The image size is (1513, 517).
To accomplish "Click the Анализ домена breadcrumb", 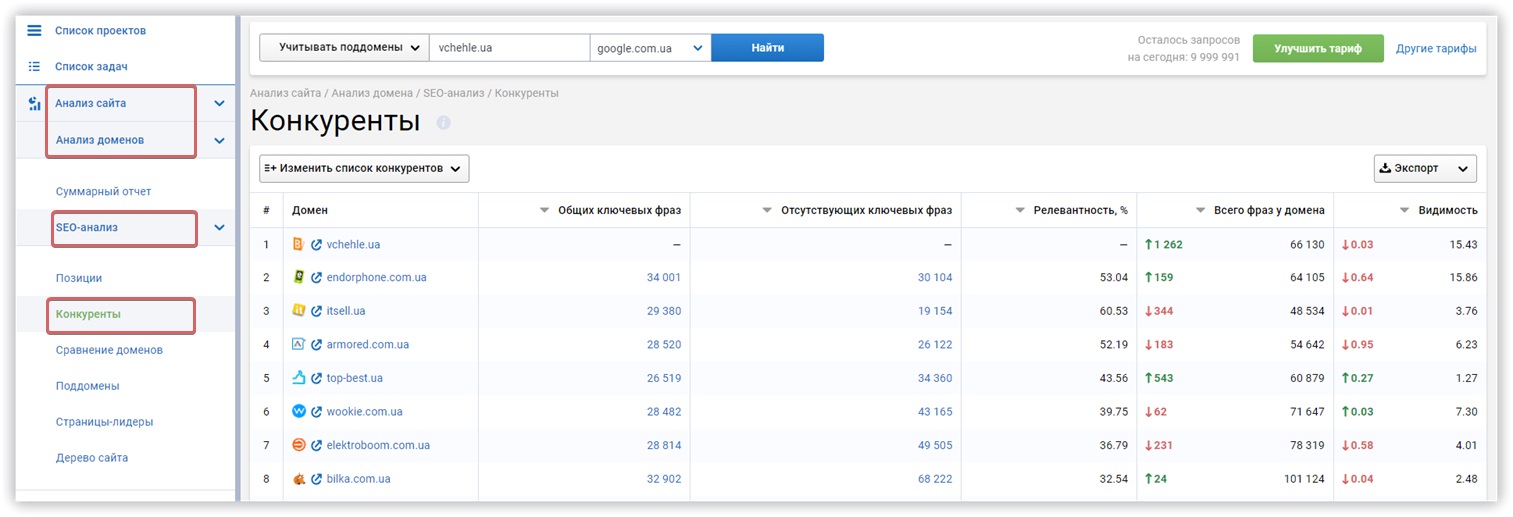I will pyautogui.click(x=372, y=93).
